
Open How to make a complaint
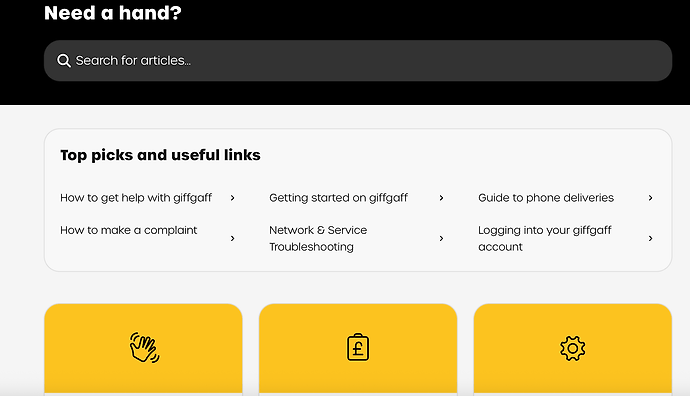(128, 230)
